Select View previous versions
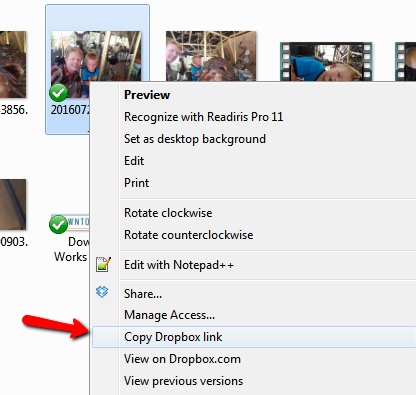The image size is (416, 395). click(184, 381)
